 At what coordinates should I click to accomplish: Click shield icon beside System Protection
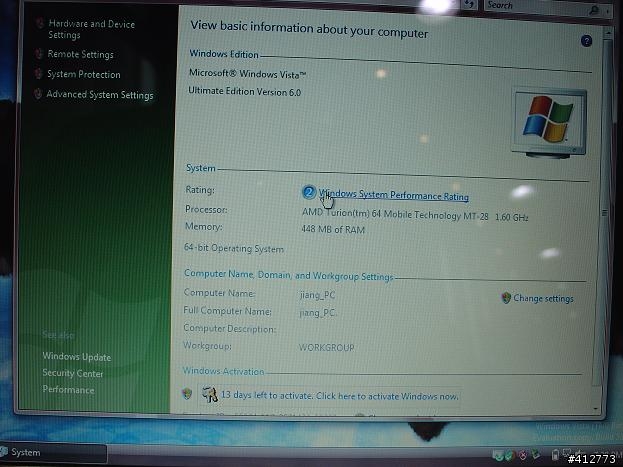click(38, 74)
